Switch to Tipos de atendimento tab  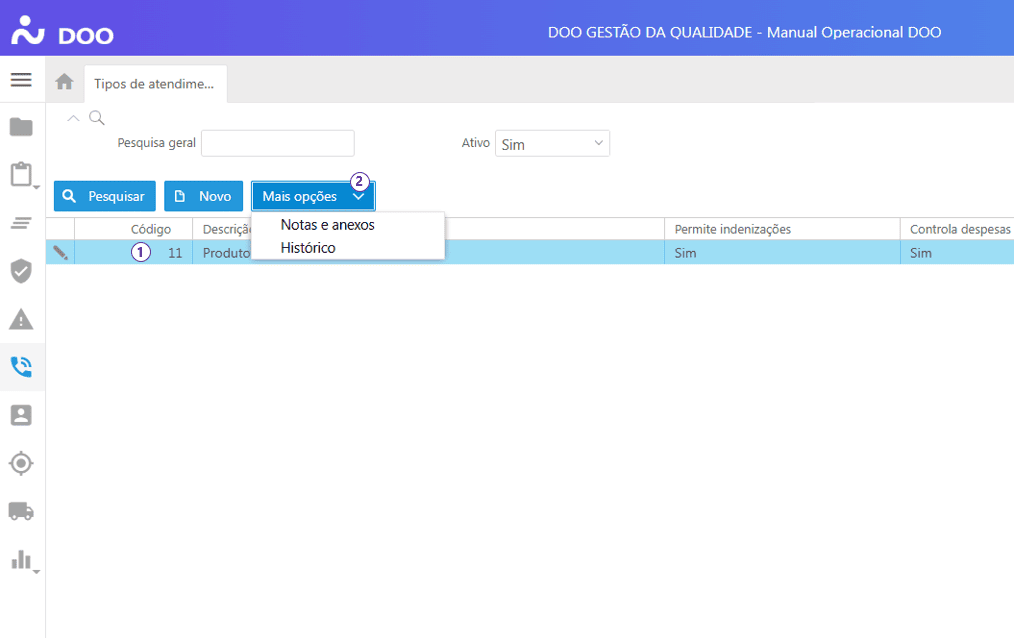(x=155, y=84)
